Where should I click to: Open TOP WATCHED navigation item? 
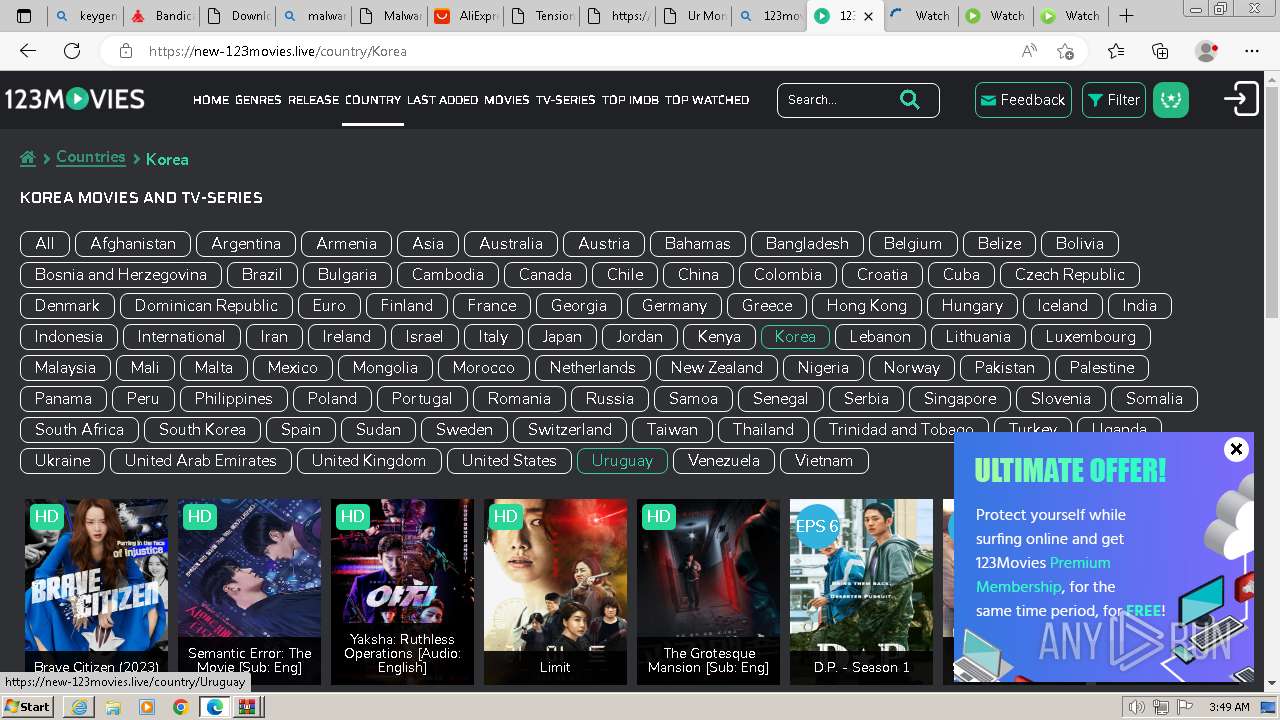click(x=707, y=100)
